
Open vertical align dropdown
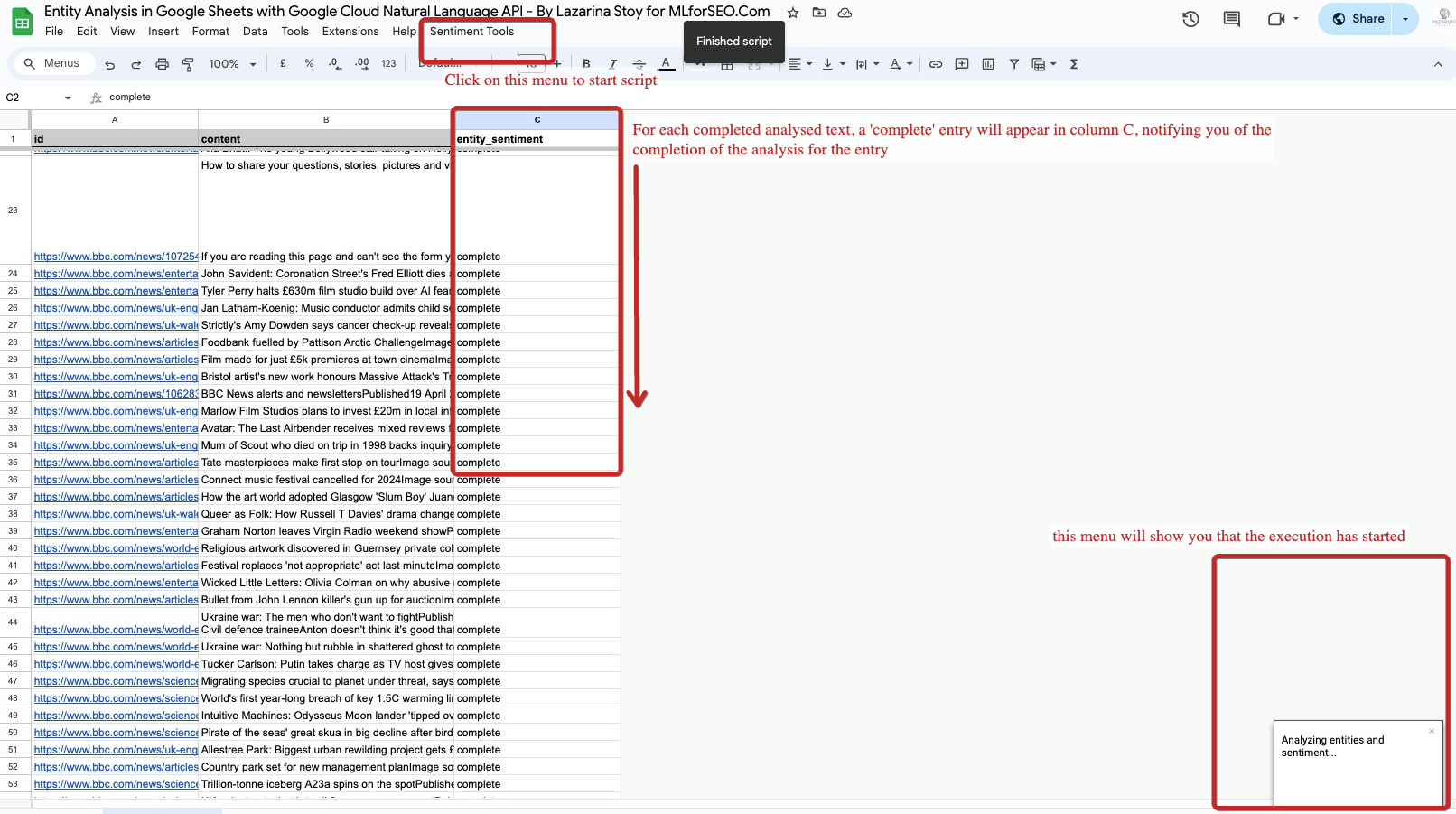tap(834, 64)
